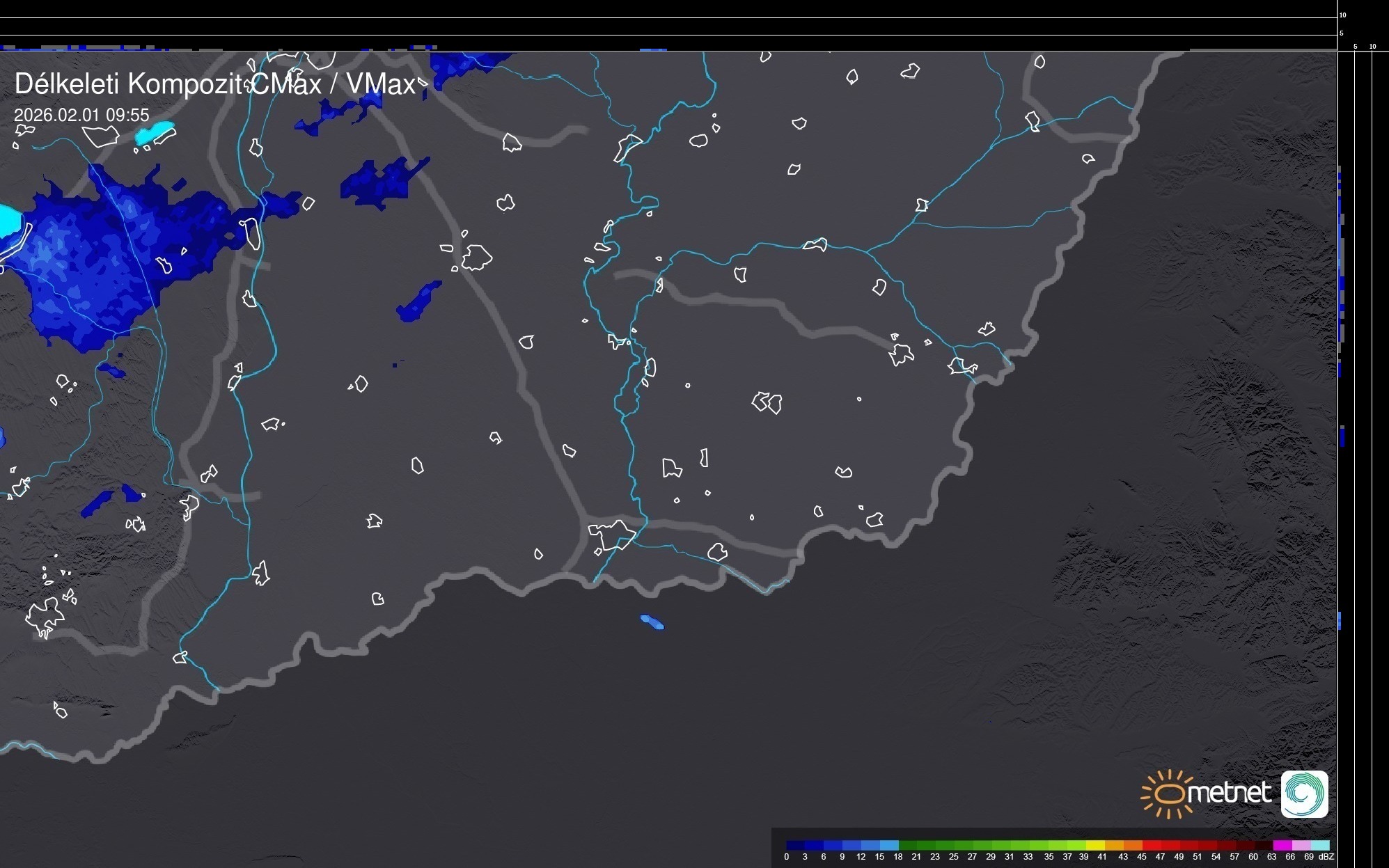Click the timestamp 2026.02.01 09:55
The height and width of the screenshot is (868, 1389).
pyautogui.click(x=81, y=115)
